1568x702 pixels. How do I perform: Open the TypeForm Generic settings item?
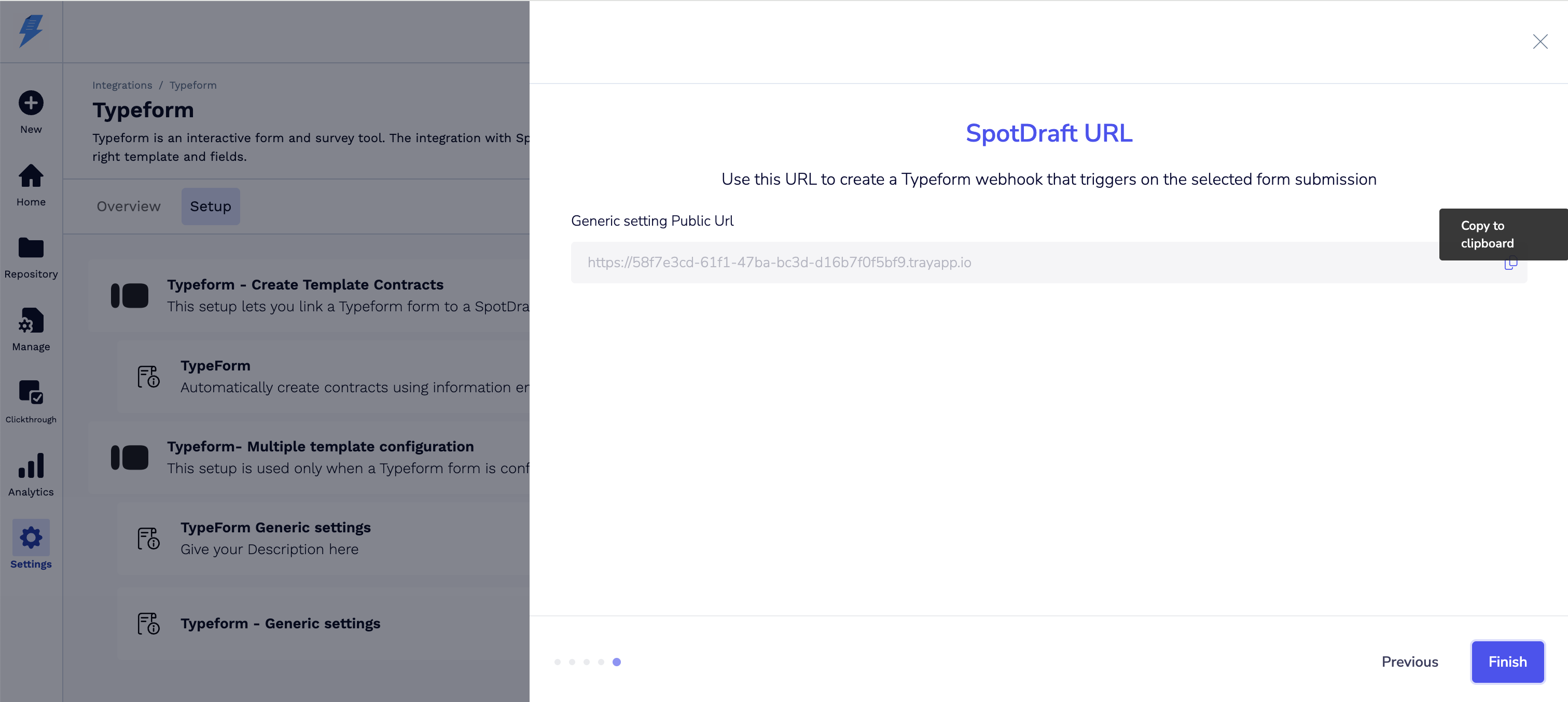point(275,528)
